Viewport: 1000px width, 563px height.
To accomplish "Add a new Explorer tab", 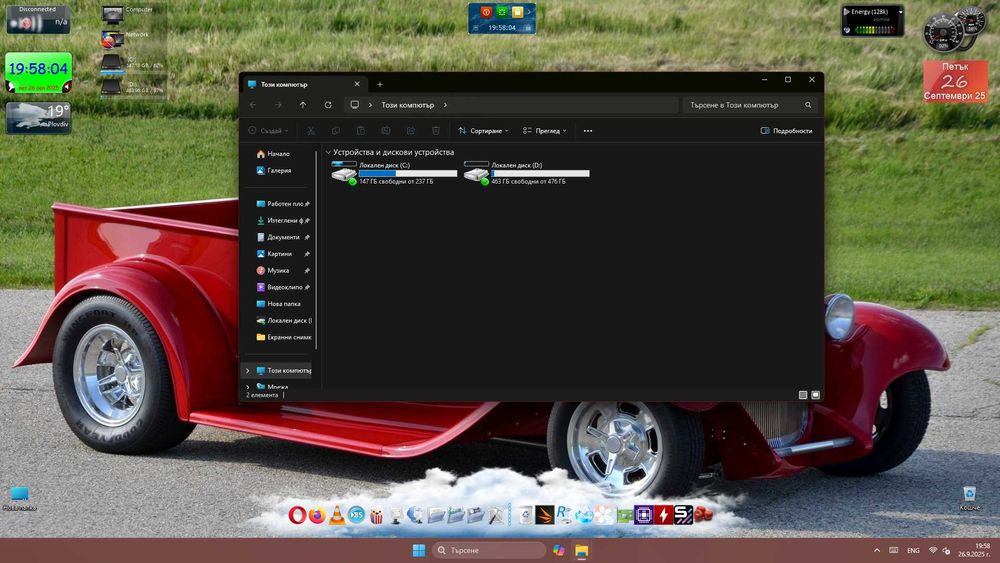I will click(379, 85).
